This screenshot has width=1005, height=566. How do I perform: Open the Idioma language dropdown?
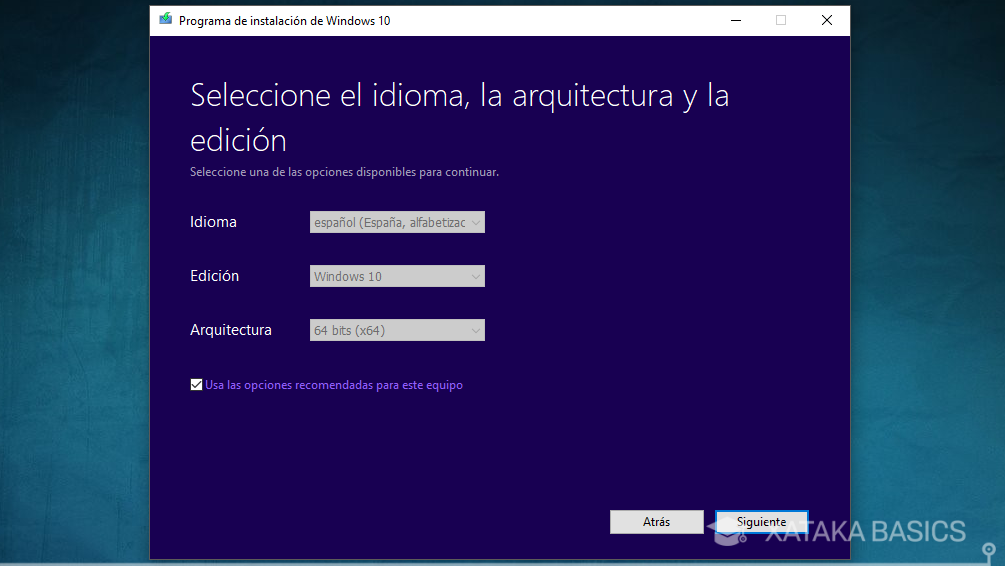coord(397,222)
